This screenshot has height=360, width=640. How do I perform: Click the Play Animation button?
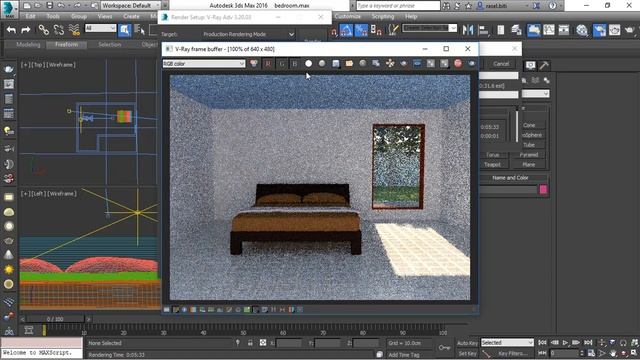coord(565,342)
